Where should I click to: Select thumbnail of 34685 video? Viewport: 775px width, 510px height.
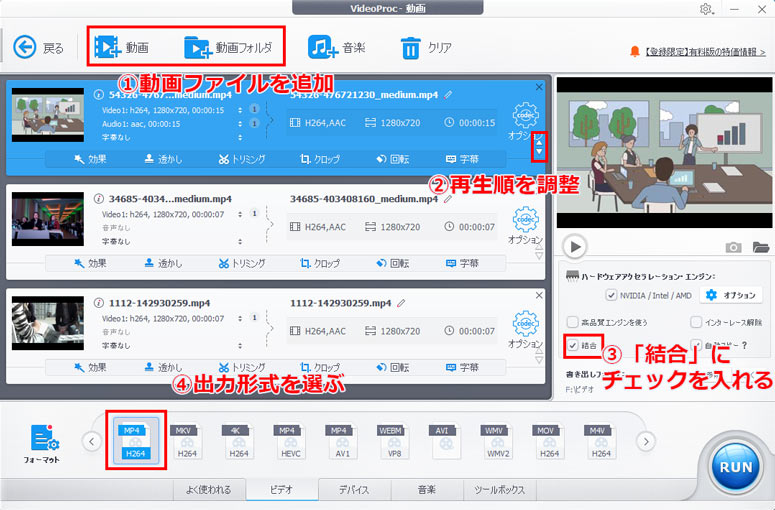tap(48, 219)
